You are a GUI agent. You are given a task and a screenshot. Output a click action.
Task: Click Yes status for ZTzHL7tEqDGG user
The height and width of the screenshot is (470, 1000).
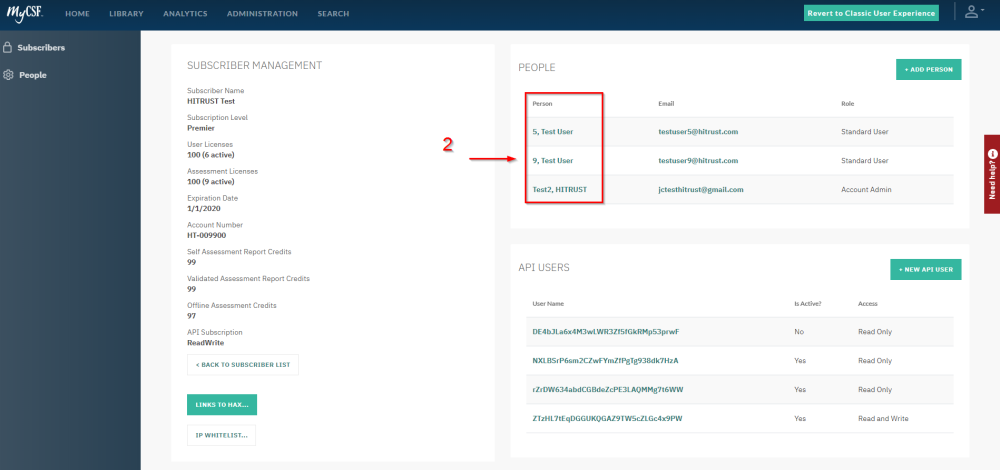(800, 418)
